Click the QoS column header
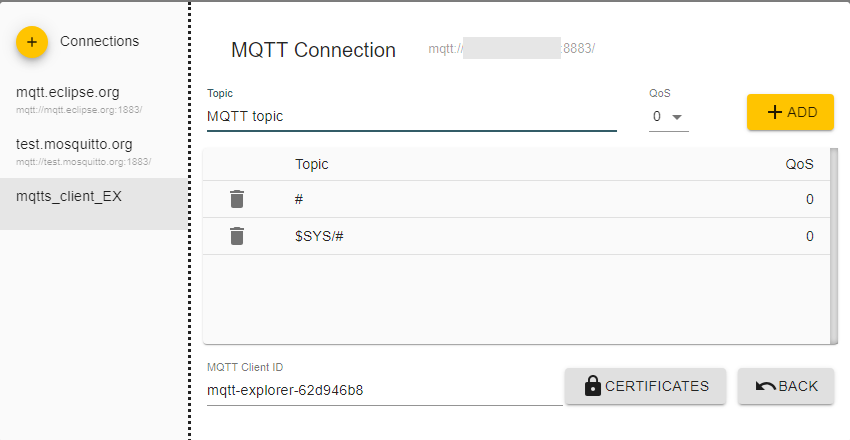This screenshot has width=850, height=440. pos(799,164)
